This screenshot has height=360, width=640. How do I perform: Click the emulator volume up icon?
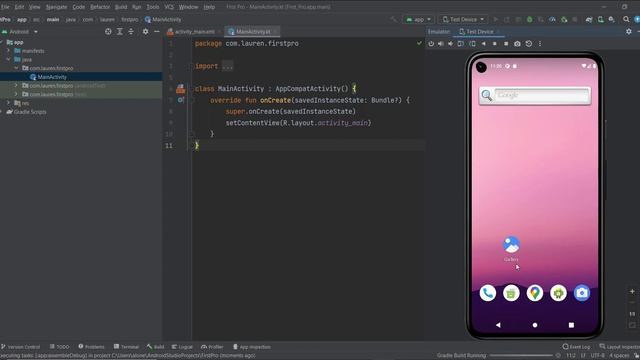[441, 44]
